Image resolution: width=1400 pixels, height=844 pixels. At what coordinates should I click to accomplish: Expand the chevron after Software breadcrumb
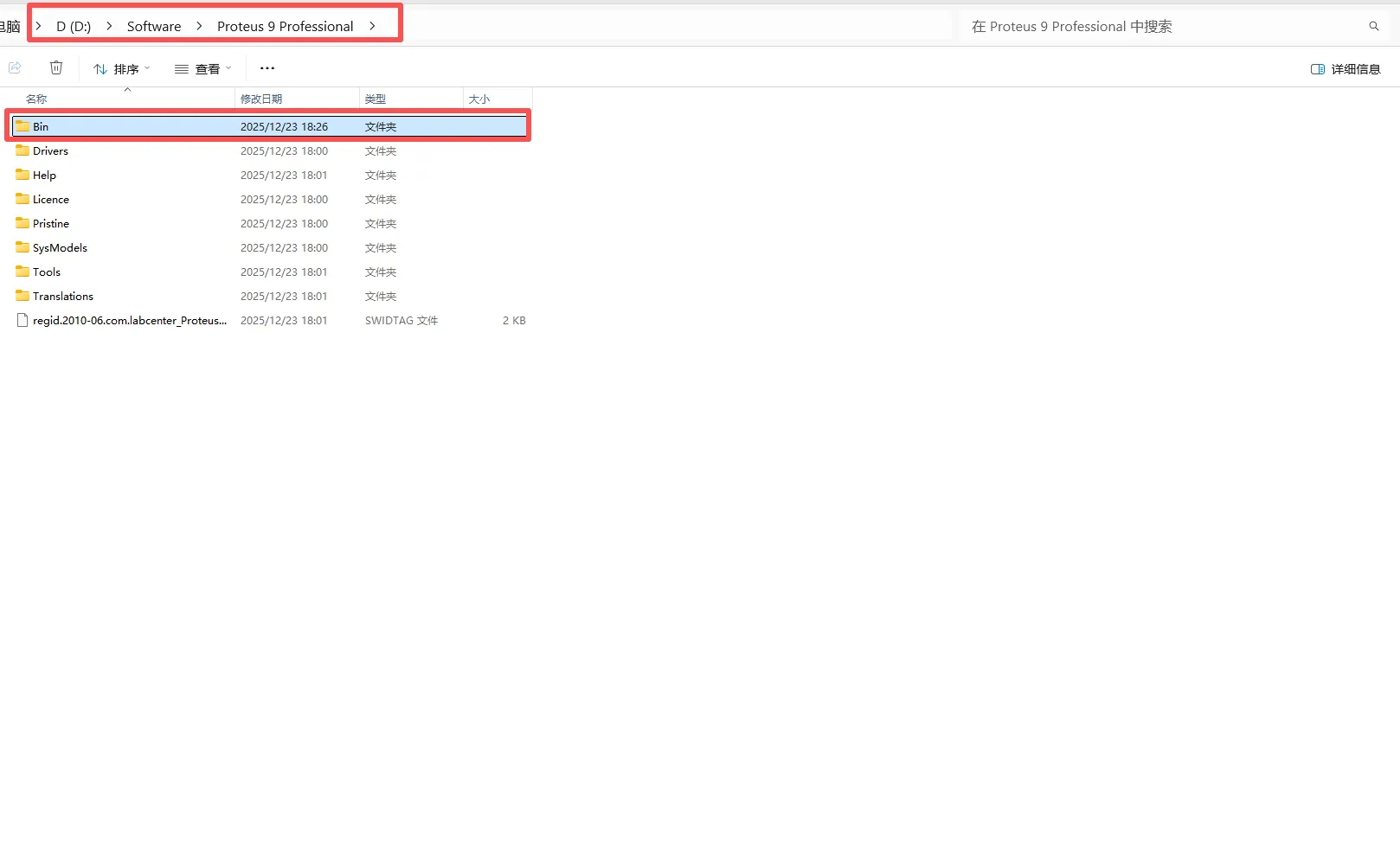pos(199,27)
